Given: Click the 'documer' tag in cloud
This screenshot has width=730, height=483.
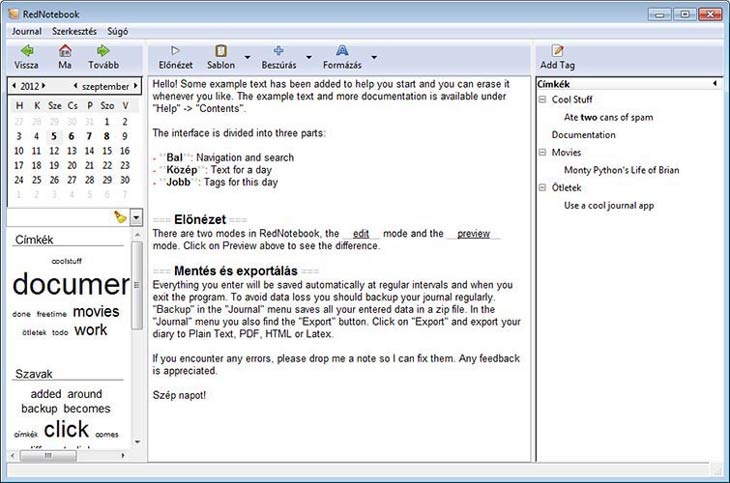Looking at the screenshot, I should [x=70, y=285].
